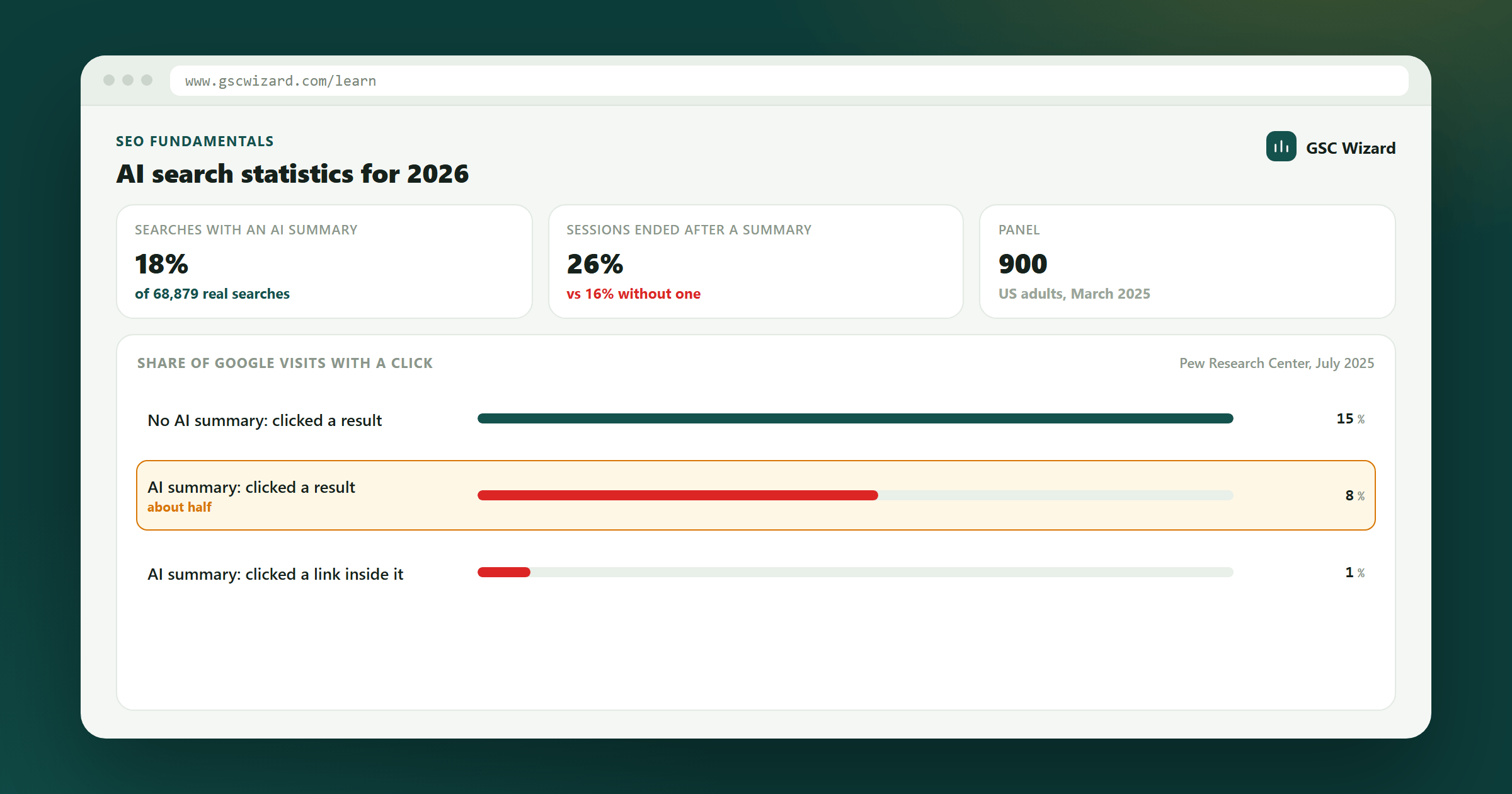This screenshot has width=1512, height=794.
Task: Click the dark green No AI summary bar
Action: coord(855,418)
